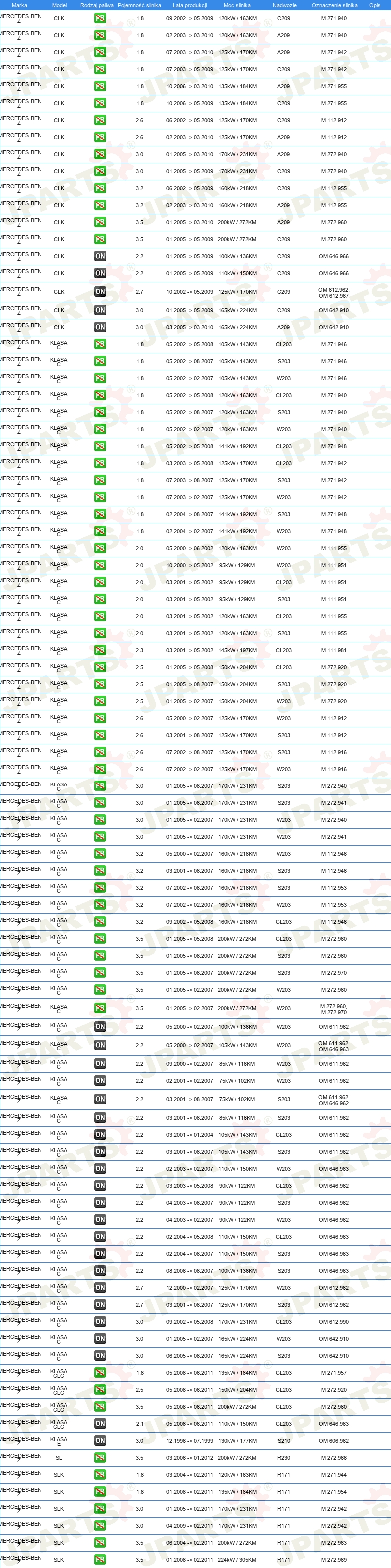Click diesel ON icon in 03.2001 -> 01.2004 row
The image size is (391, 1568).
pyautogui.click(x=100, y=1135)
